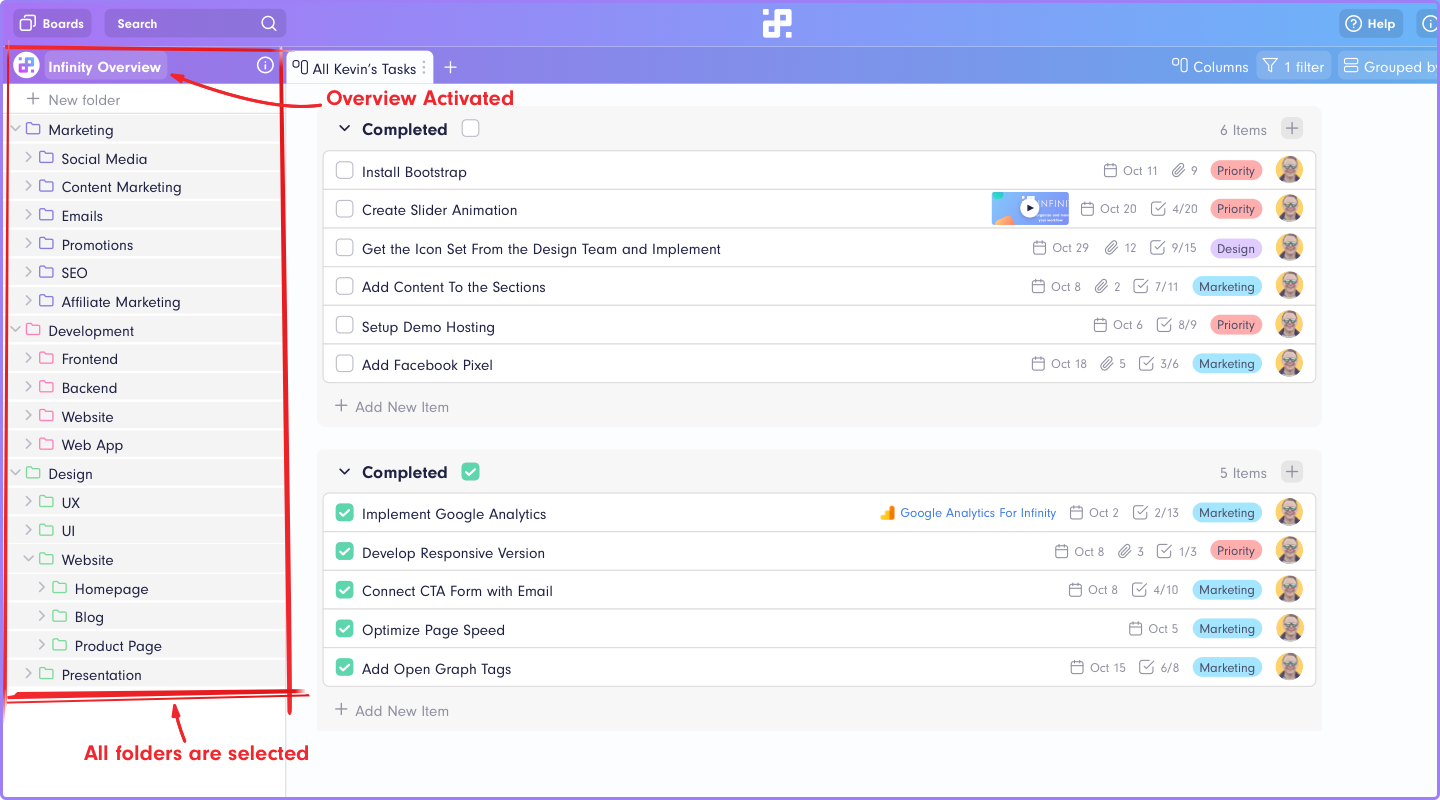
Task: Expand the Social Media folder
Action: point(29,158)
